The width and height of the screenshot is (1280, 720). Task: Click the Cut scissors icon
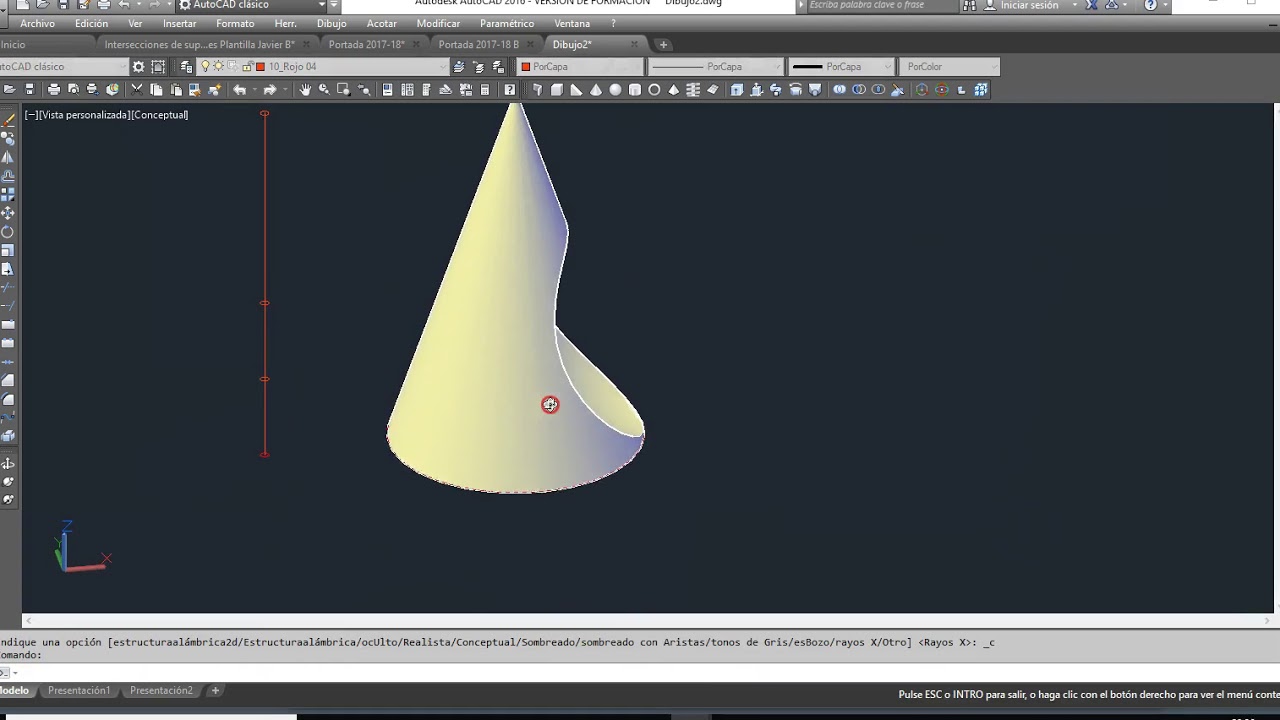click(x=138, y=90)
